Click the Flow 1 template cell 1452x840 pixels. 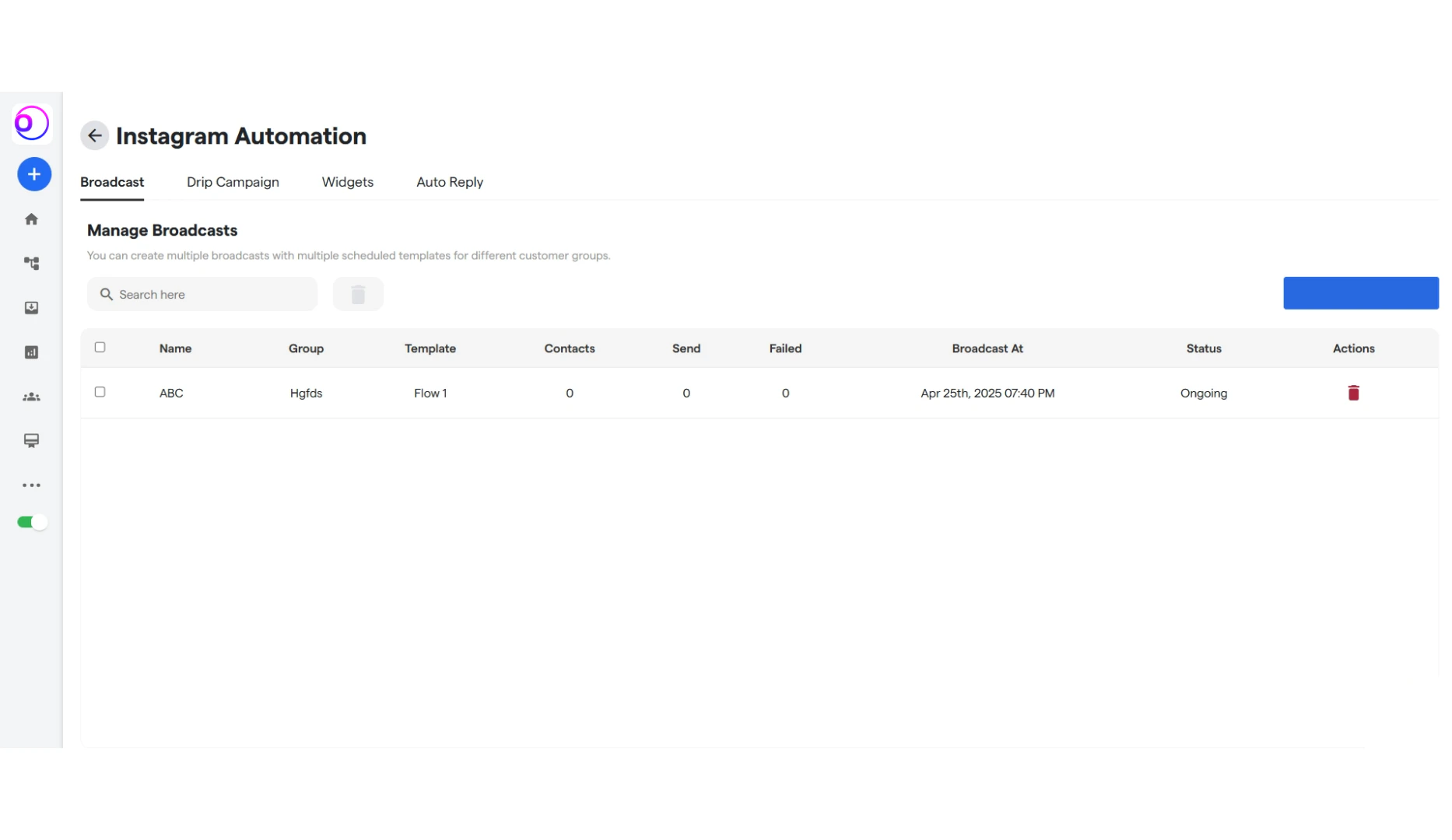[430, 394]
